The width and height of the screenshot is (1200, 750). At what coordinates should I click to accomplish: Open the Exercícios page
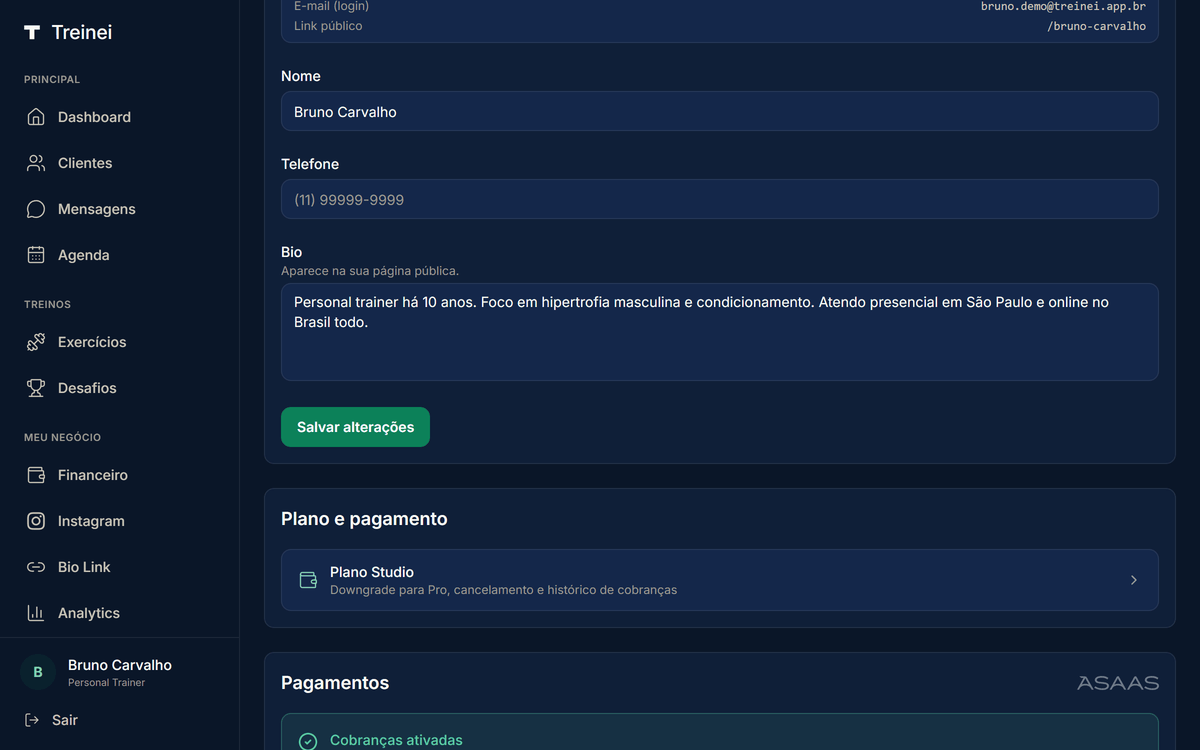120,342
